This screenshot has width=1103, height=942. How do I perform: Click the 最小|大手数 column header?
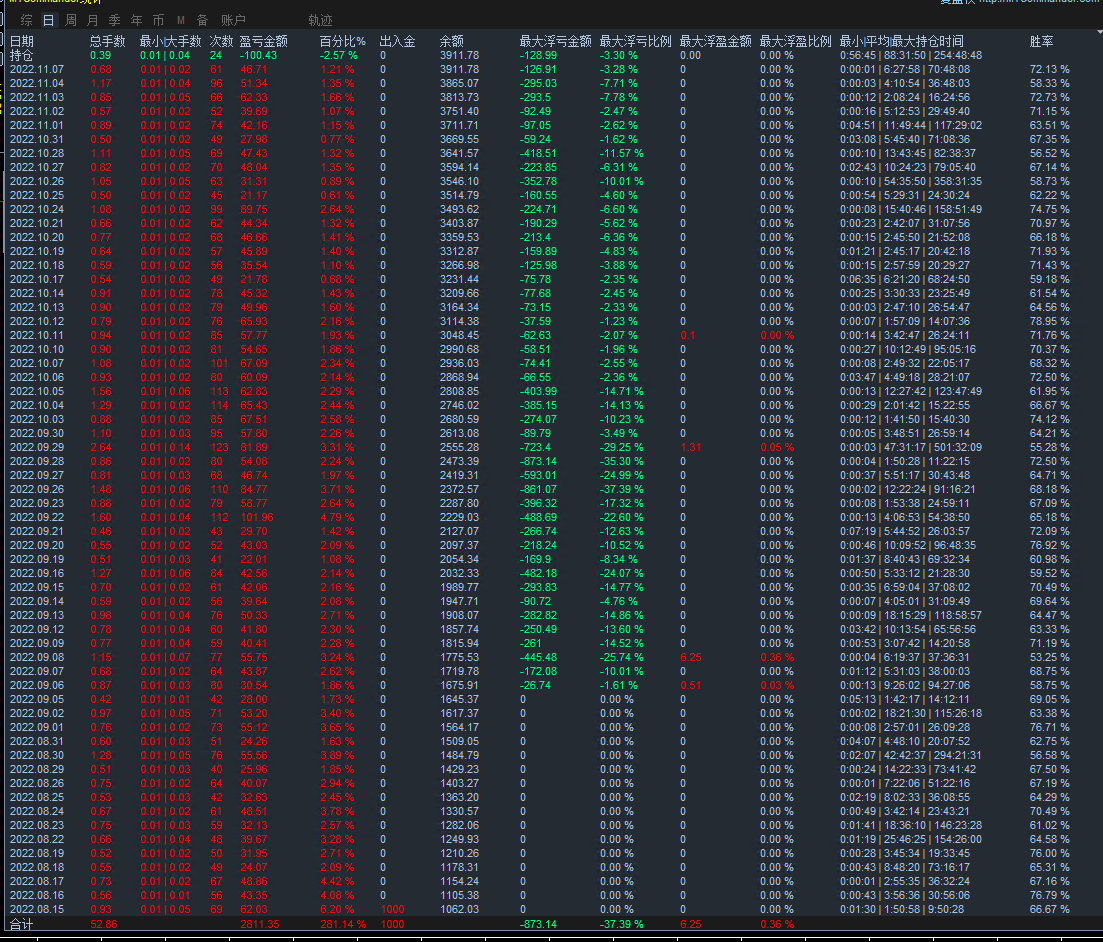click(x=170, y=42)
